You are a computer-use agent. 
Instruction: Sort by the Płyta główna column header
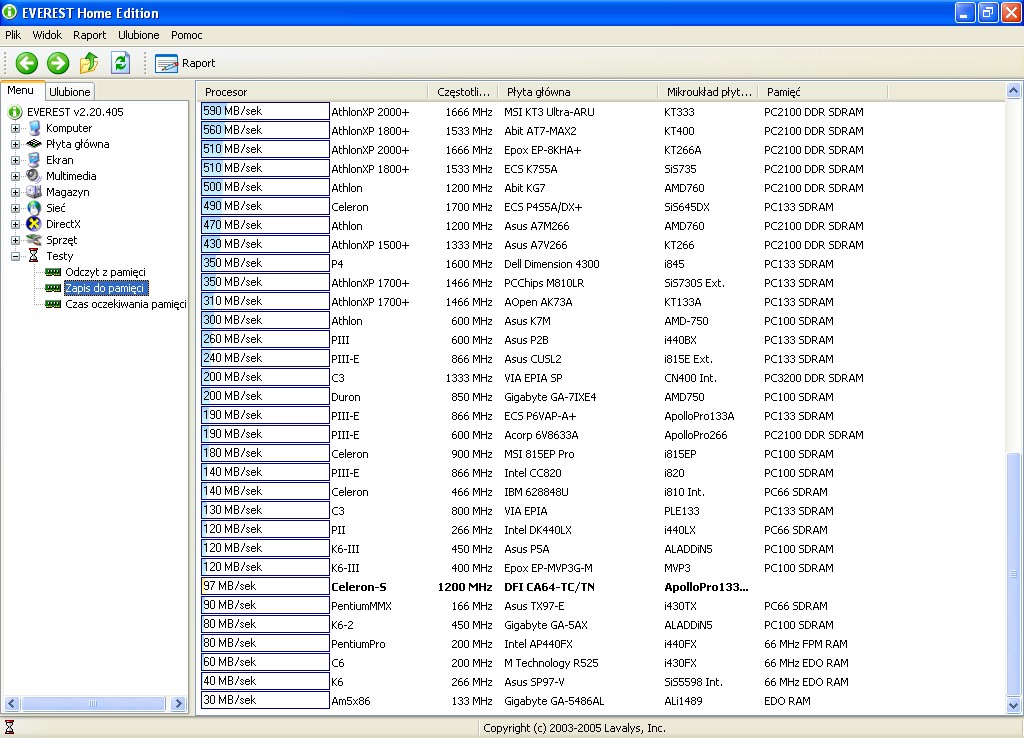[578, 92]
